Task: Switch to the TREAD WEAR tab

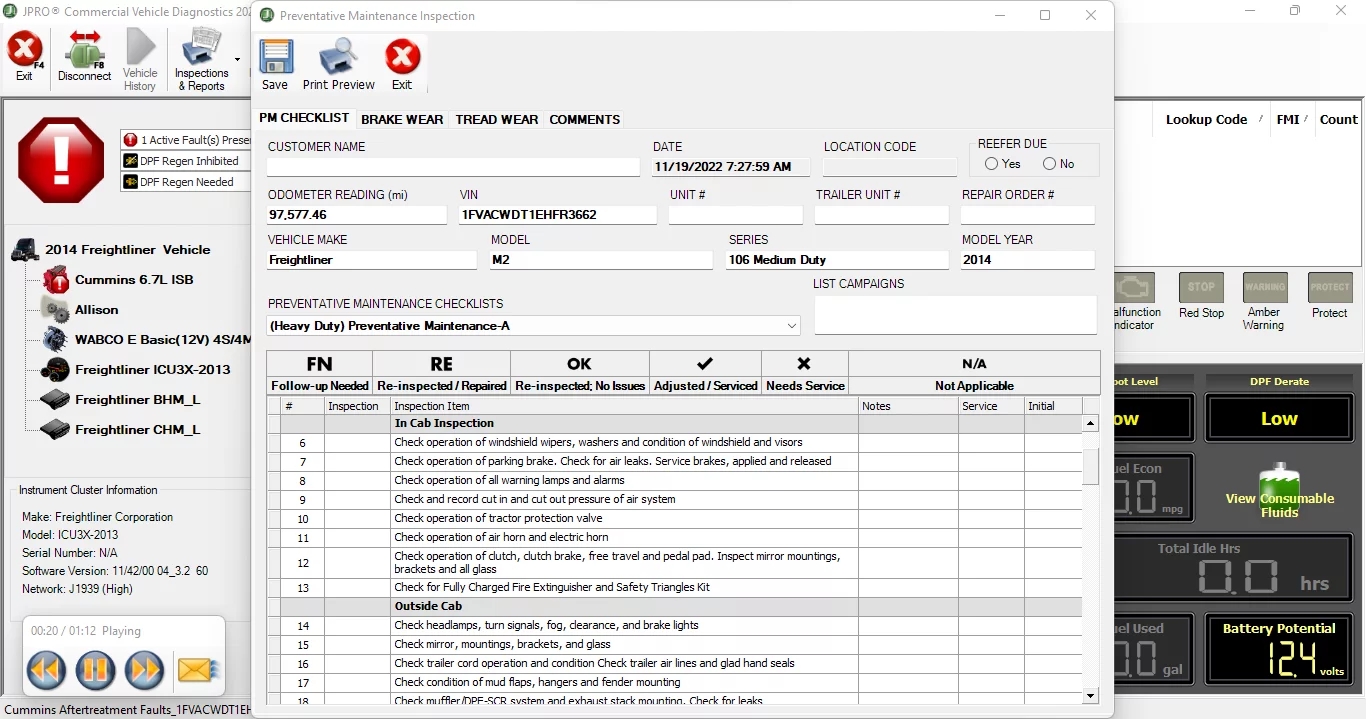Action: click(496, 119)
